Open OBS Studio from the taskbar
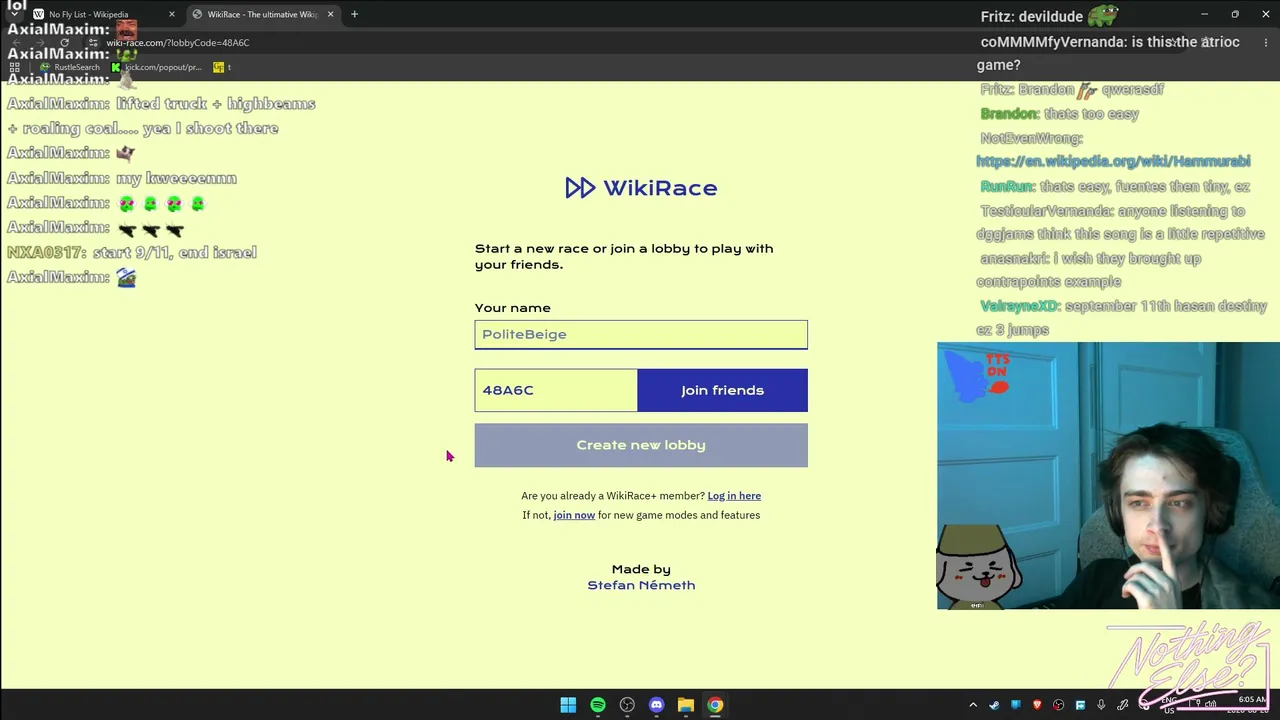1280x720 pixels. [627, 705]
